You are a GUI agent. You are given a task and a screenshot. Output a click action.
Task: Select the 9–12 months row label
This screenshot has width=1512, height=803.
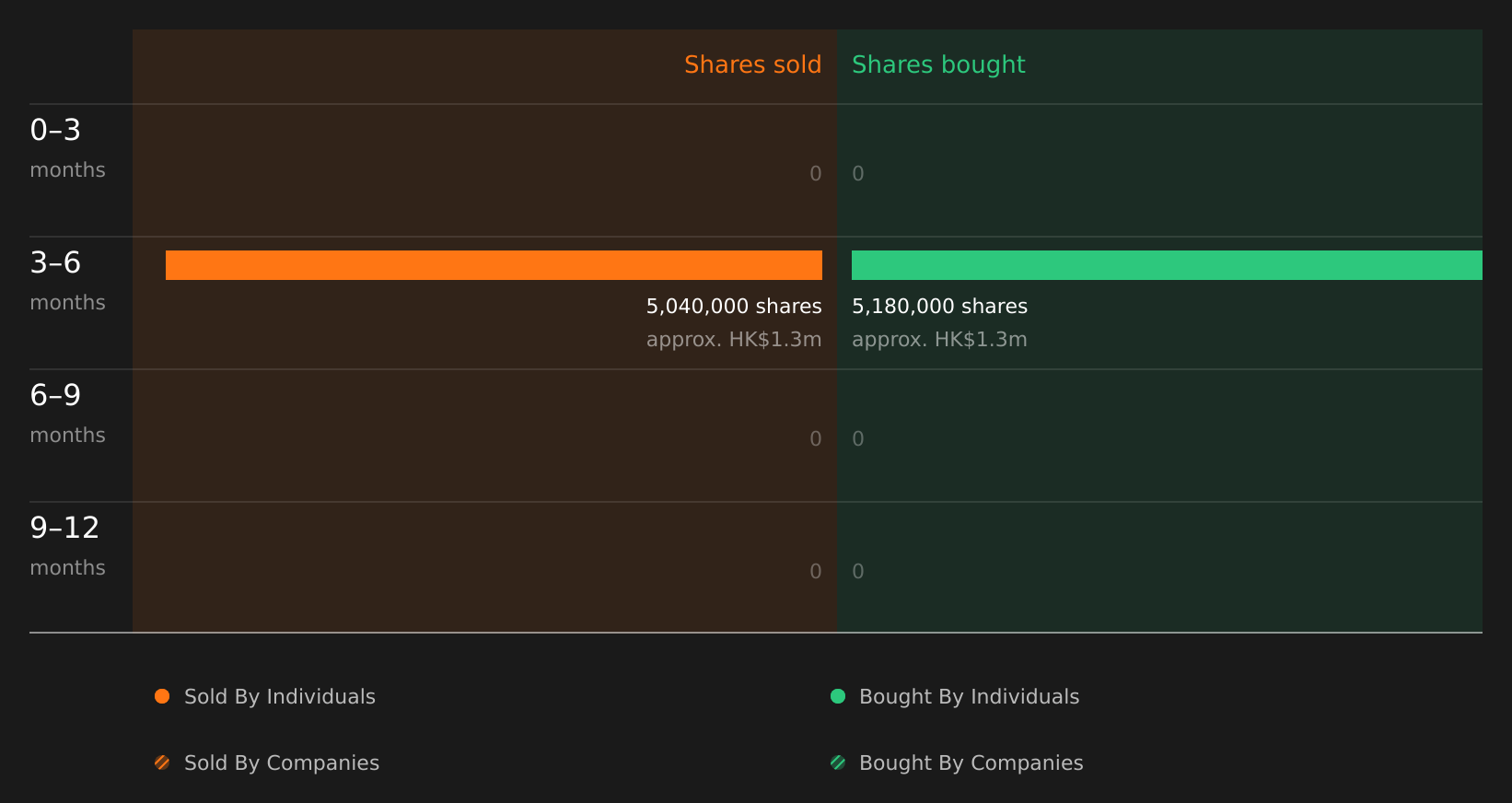click(67, 547)
